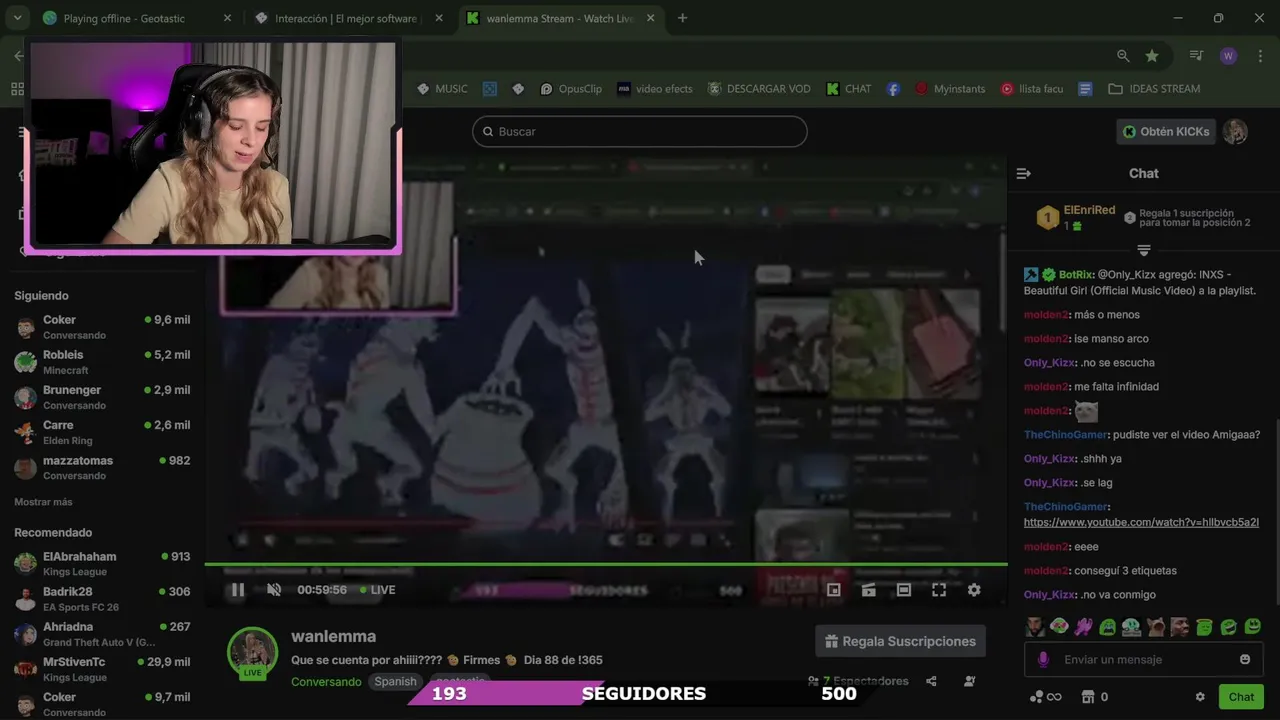1280x720 pixels.
Task: Click ElEnriRed top gifter name
Action: [1089, 210]
